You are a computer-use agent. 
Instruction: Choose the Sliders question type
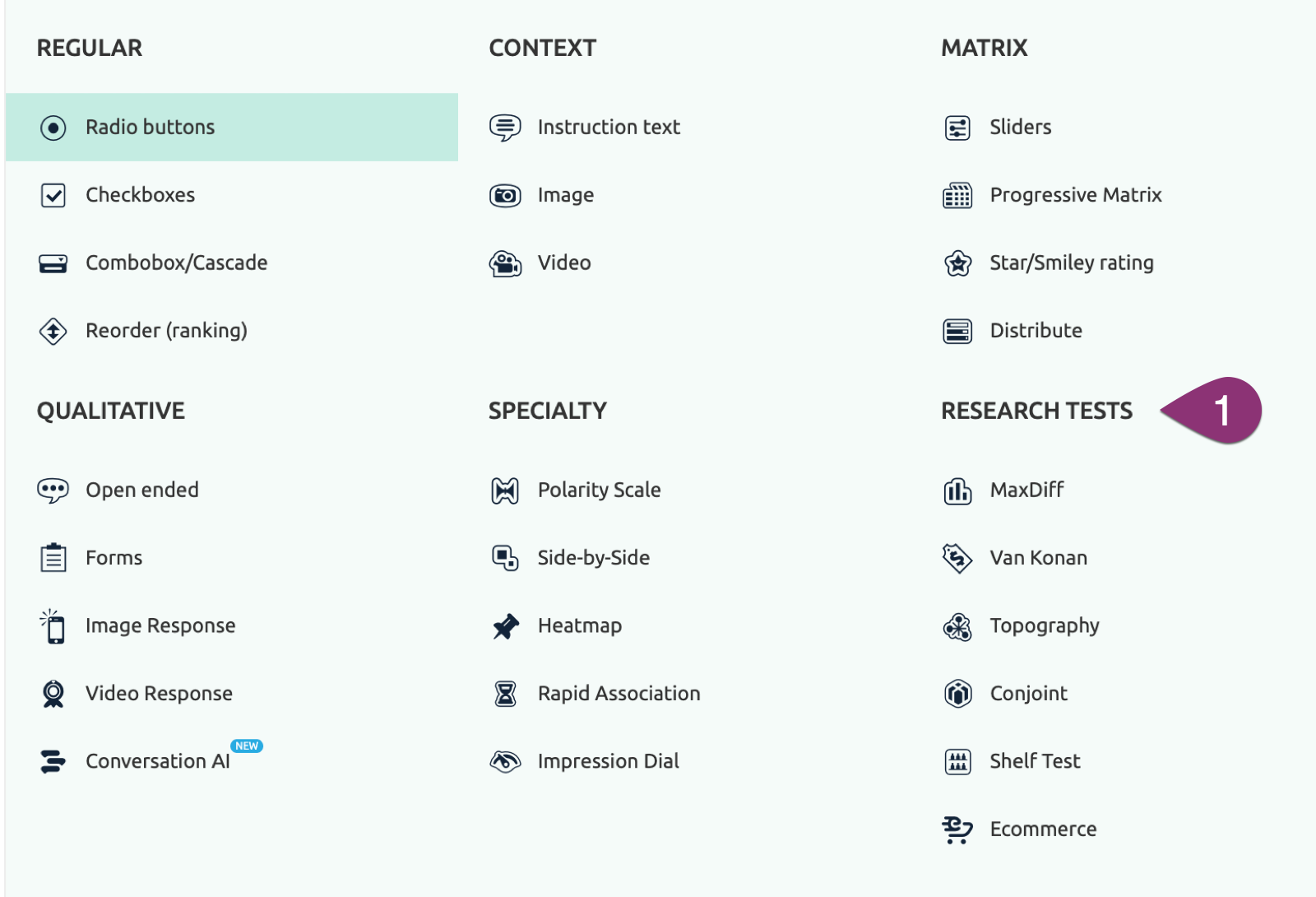(1020, 128)
